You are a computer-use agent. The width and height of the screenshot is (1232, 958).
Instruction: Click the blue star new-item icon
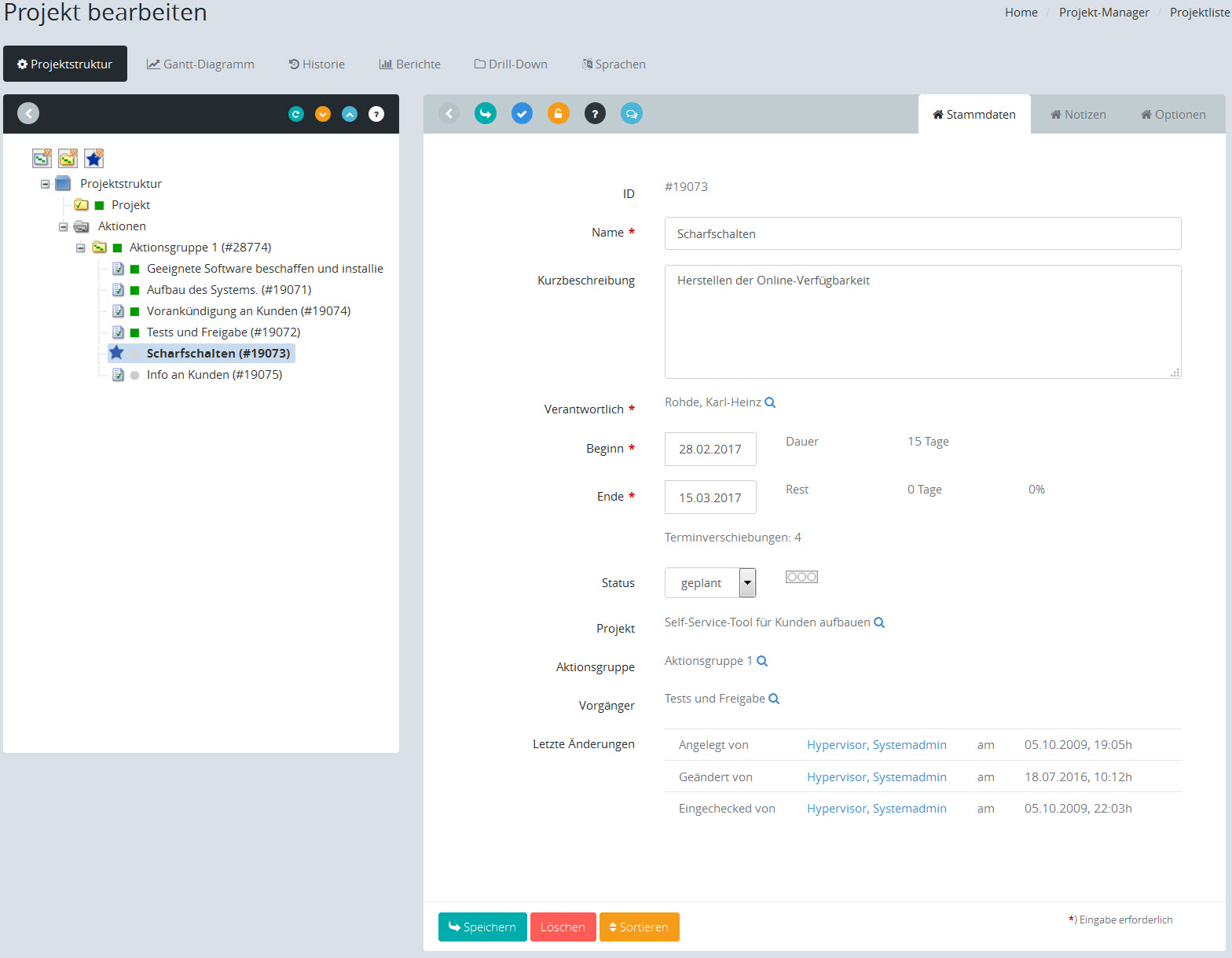coord(94,159)
